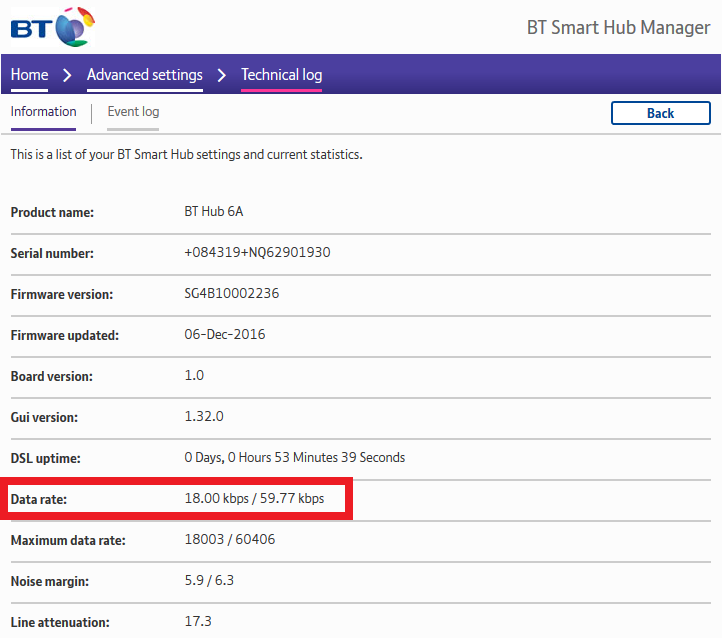The width and height of the screenshot is (722, 638).
Task: Select firmware version SG4B10002236
Action: 232,293
